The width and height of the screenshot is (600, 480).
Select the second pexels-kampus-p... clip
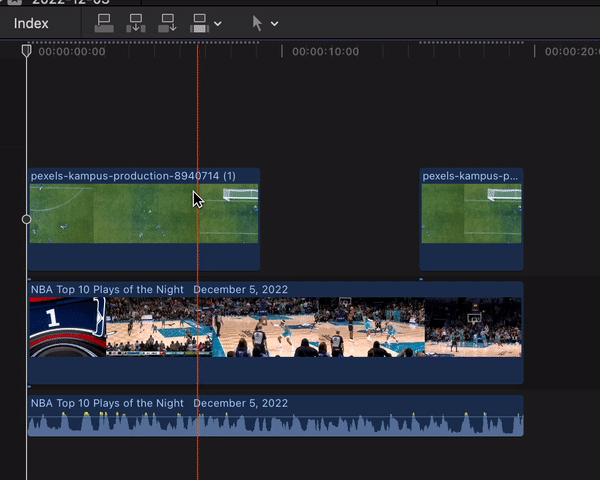tap(471, 219)
